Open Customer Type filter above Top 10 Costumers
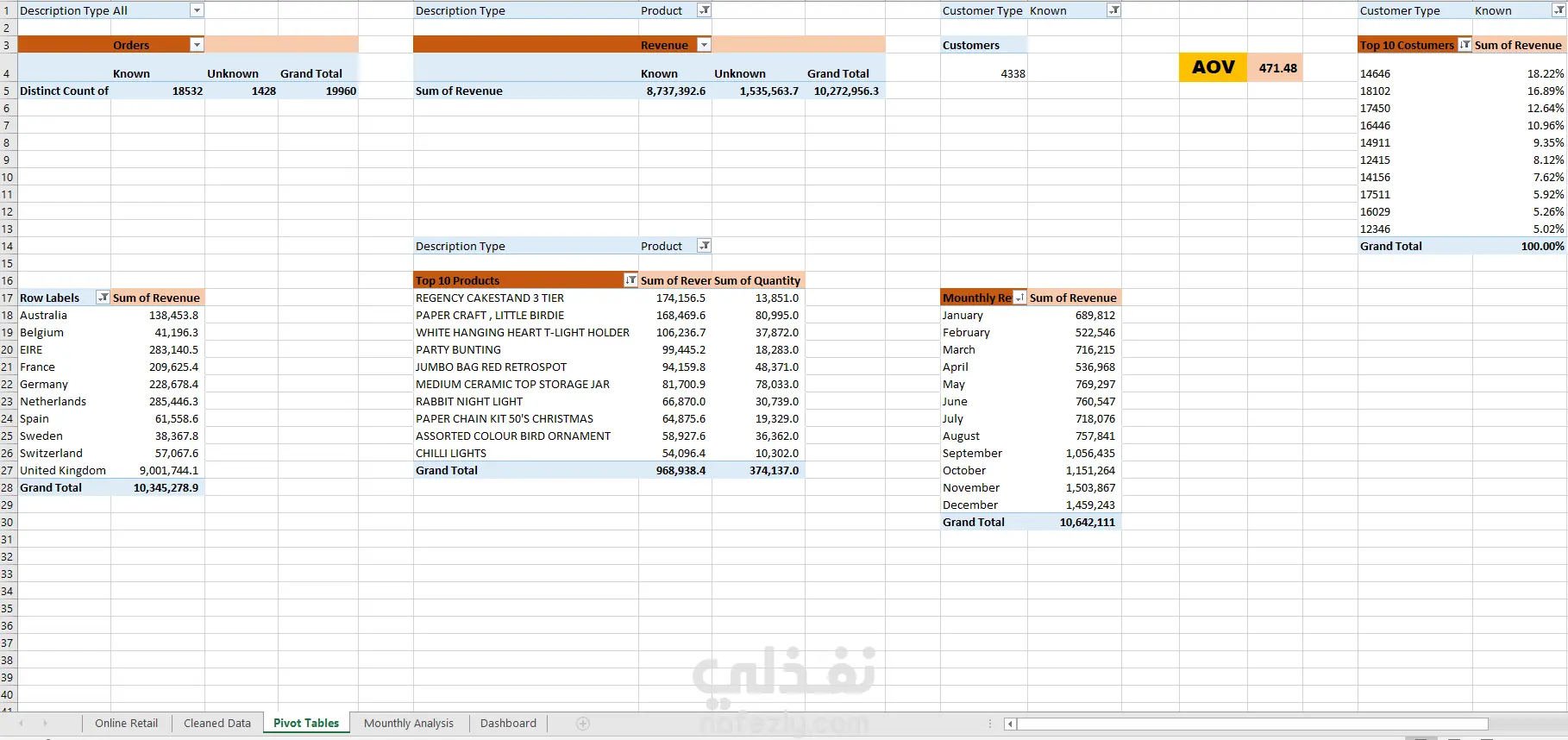The height and width of the screenshot is (740, 1568). coord(1559,10)
